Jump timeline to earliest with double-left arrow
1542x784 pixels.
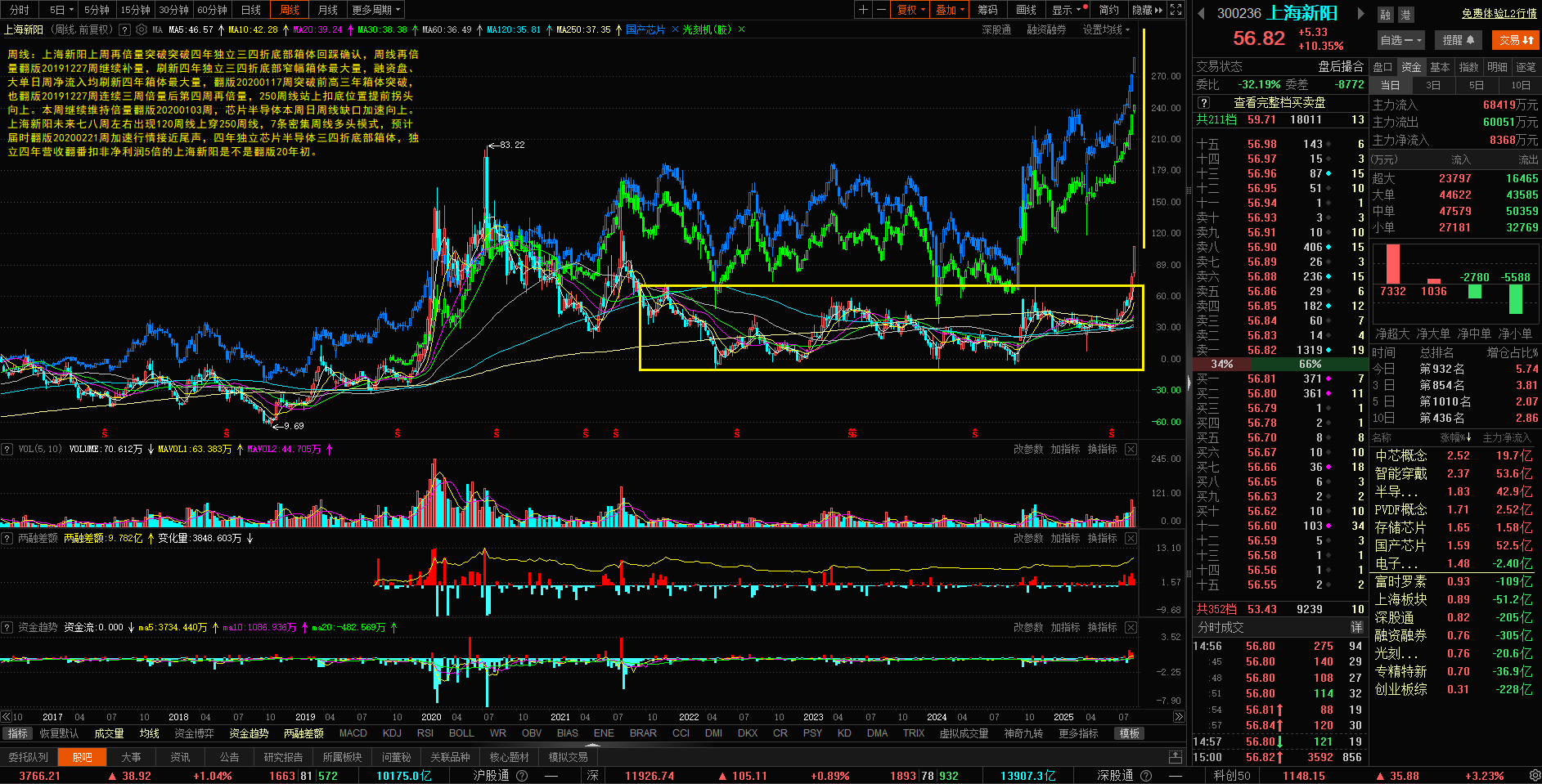7,717
